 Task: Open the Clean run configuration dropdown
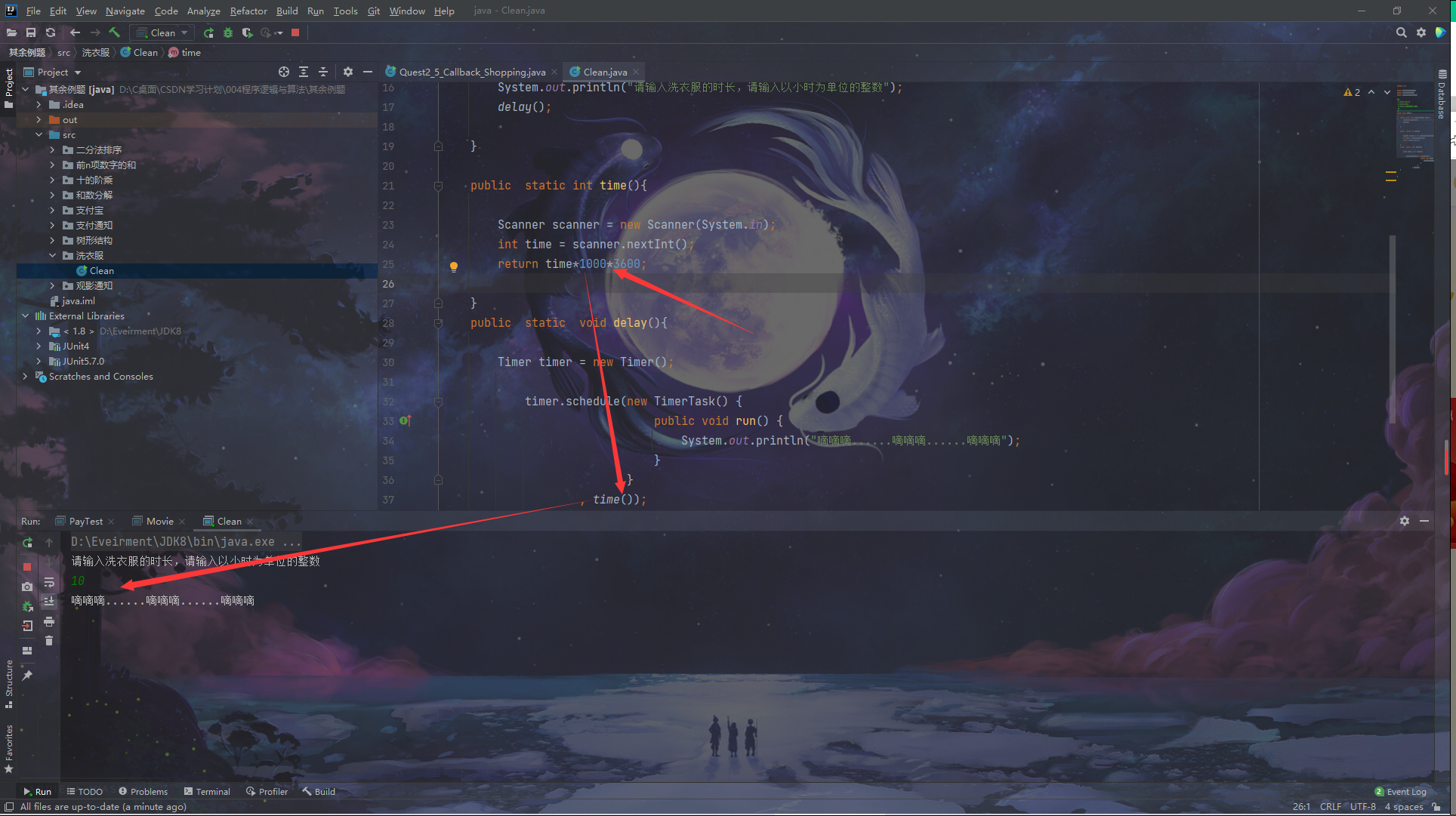(x=162, y=32)
